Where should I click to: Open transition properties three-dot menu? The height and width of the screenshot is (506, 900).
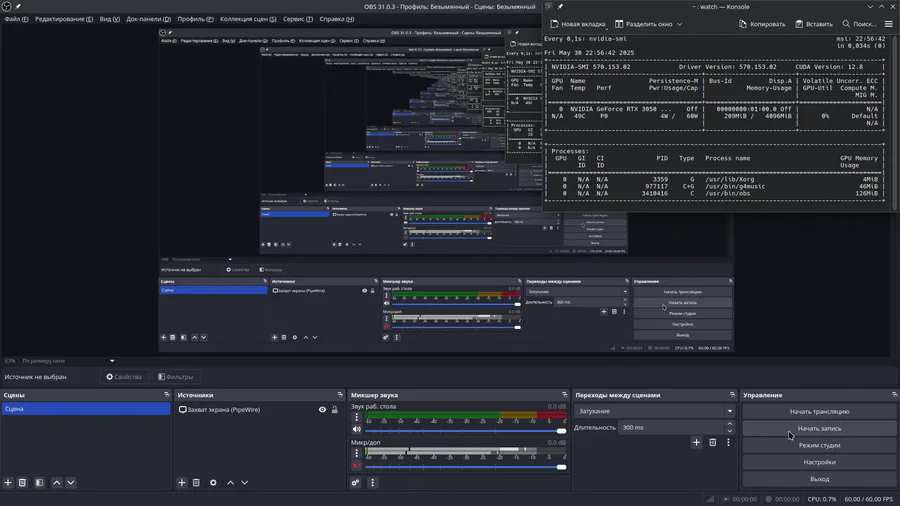(x=728, y=442)
